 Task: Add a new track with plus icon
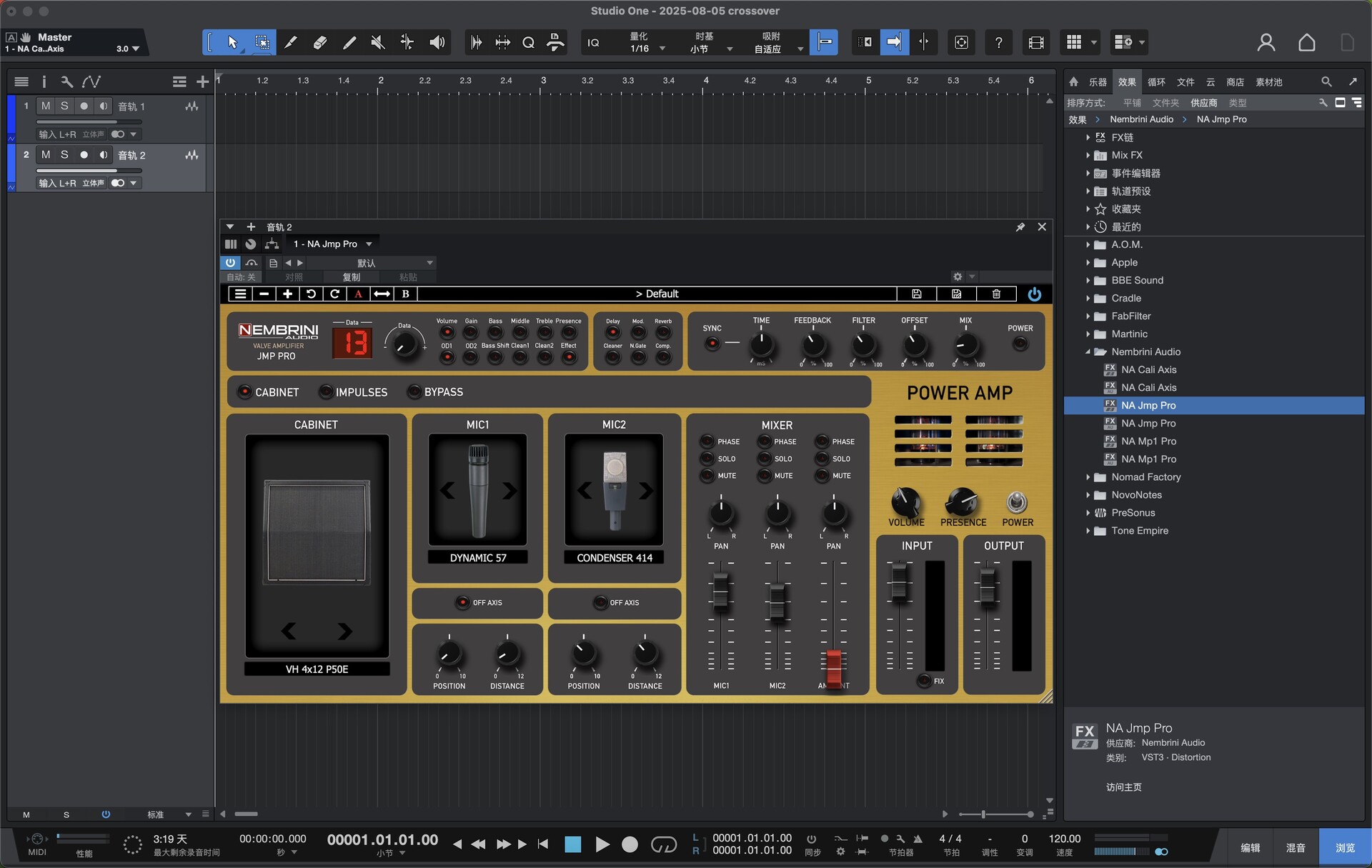tap(203, 81)
